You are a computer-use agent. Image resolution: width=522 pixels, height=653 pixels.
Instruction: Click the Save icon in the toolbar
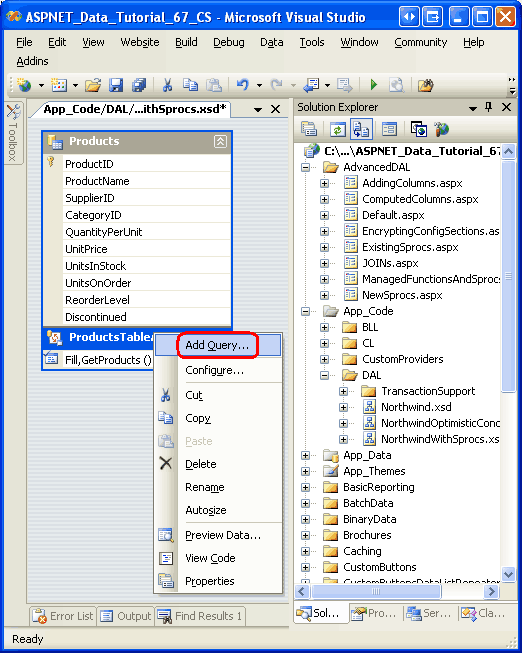(116, 85)
